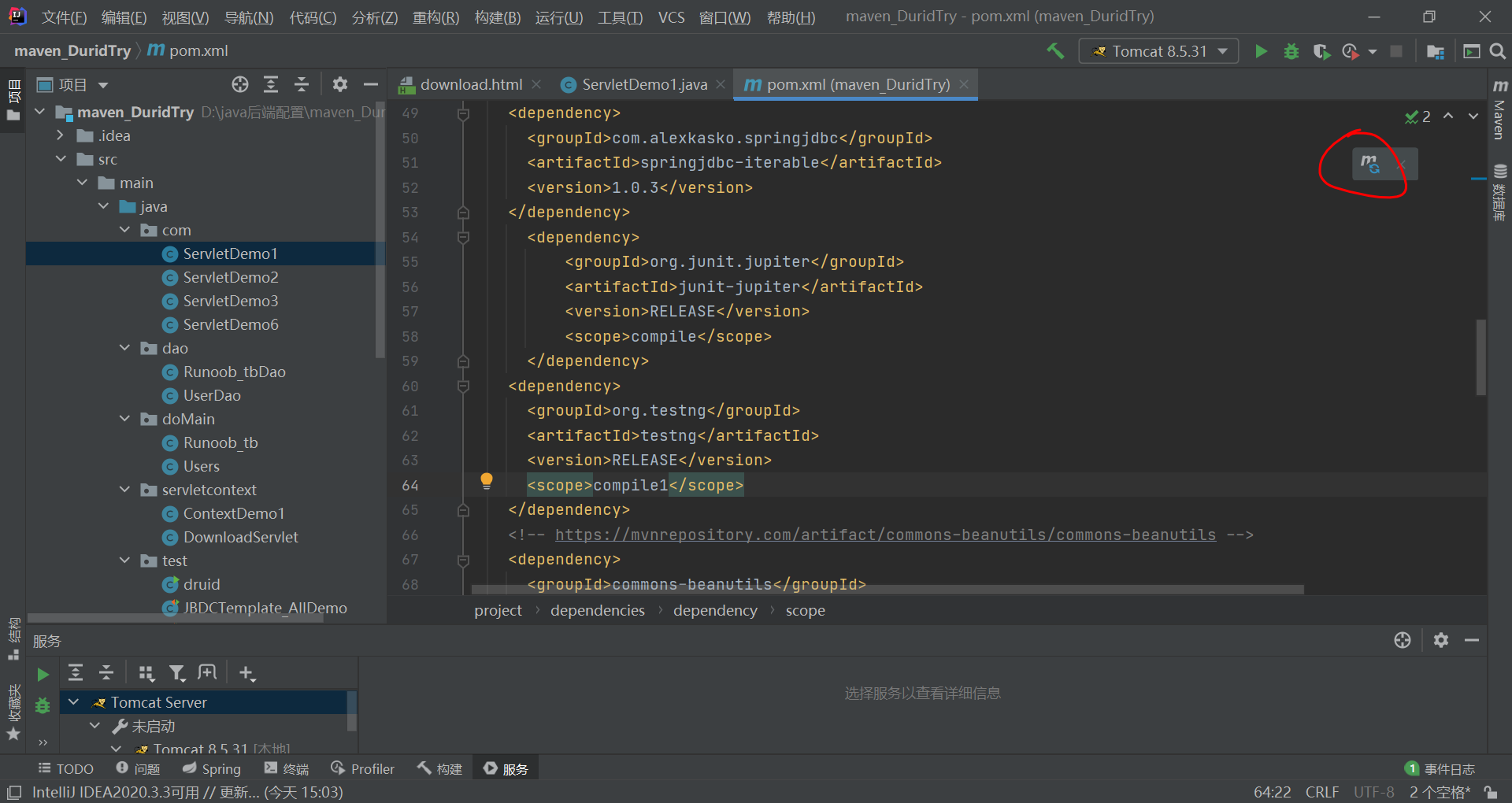The height and width of the screenshot is (803, 1512).
Task: Click the Add service plus icon
Action: coord(246,673)
